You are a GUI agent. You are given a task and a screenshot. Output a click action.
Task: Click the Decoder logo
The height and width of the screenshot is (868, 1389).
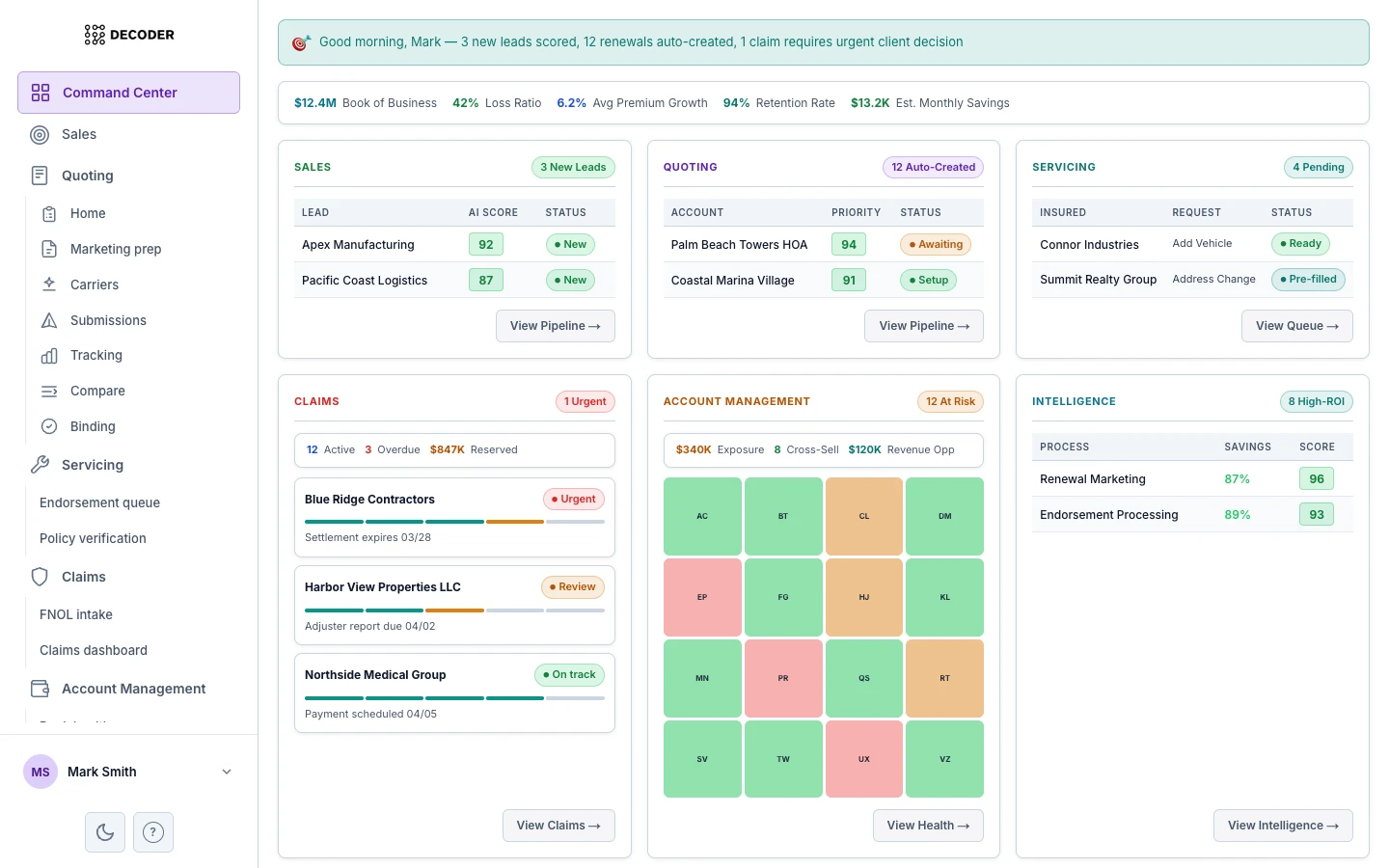pos(128,35)
